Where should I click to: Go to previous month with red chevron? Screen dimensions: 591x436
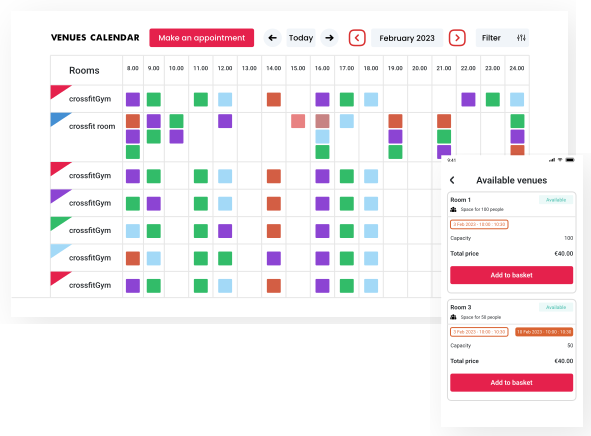pos(357,38)
